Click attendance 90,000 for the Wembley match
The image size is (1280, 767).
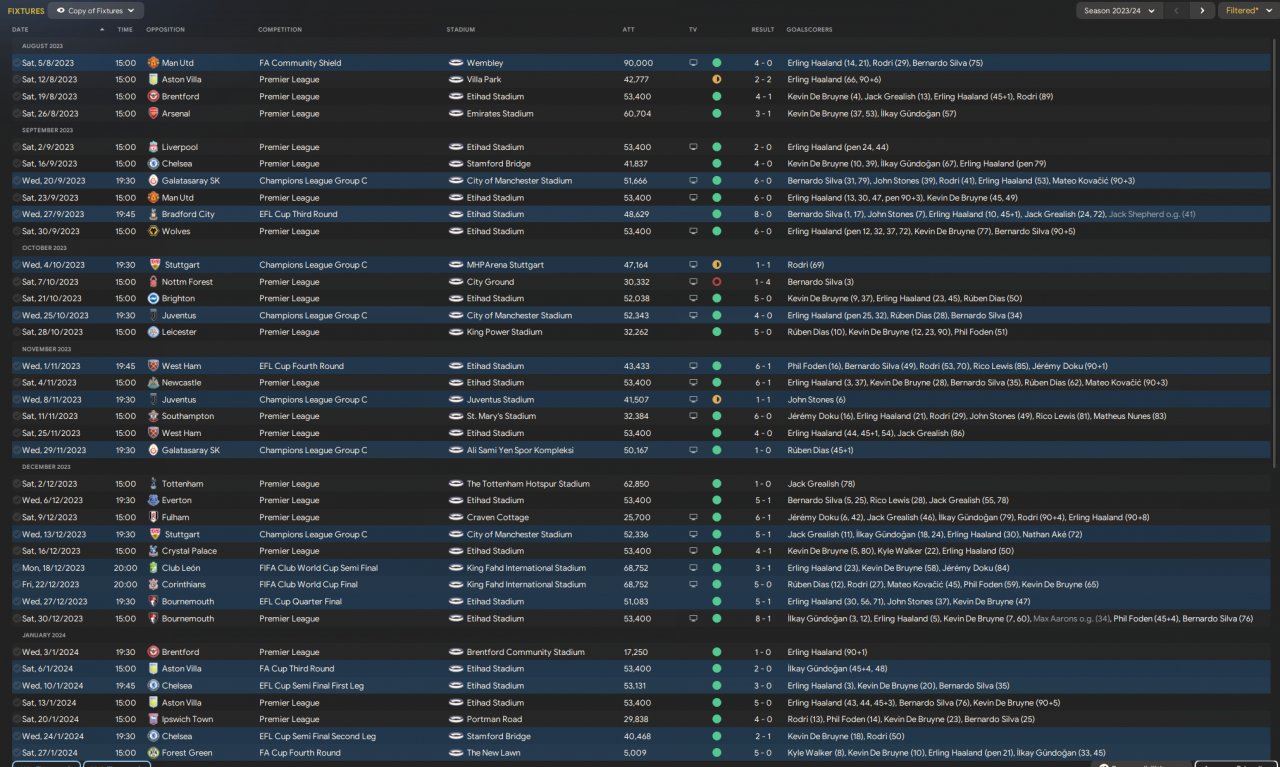[637, 63]
